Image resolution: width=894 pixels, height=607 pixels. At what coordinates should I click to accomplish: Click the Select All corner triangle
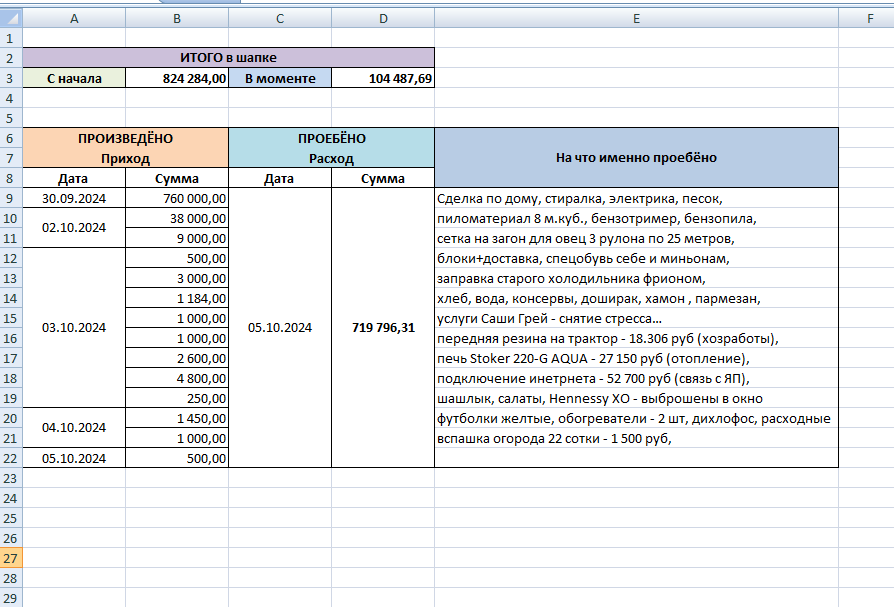click(x=11, y=18)
